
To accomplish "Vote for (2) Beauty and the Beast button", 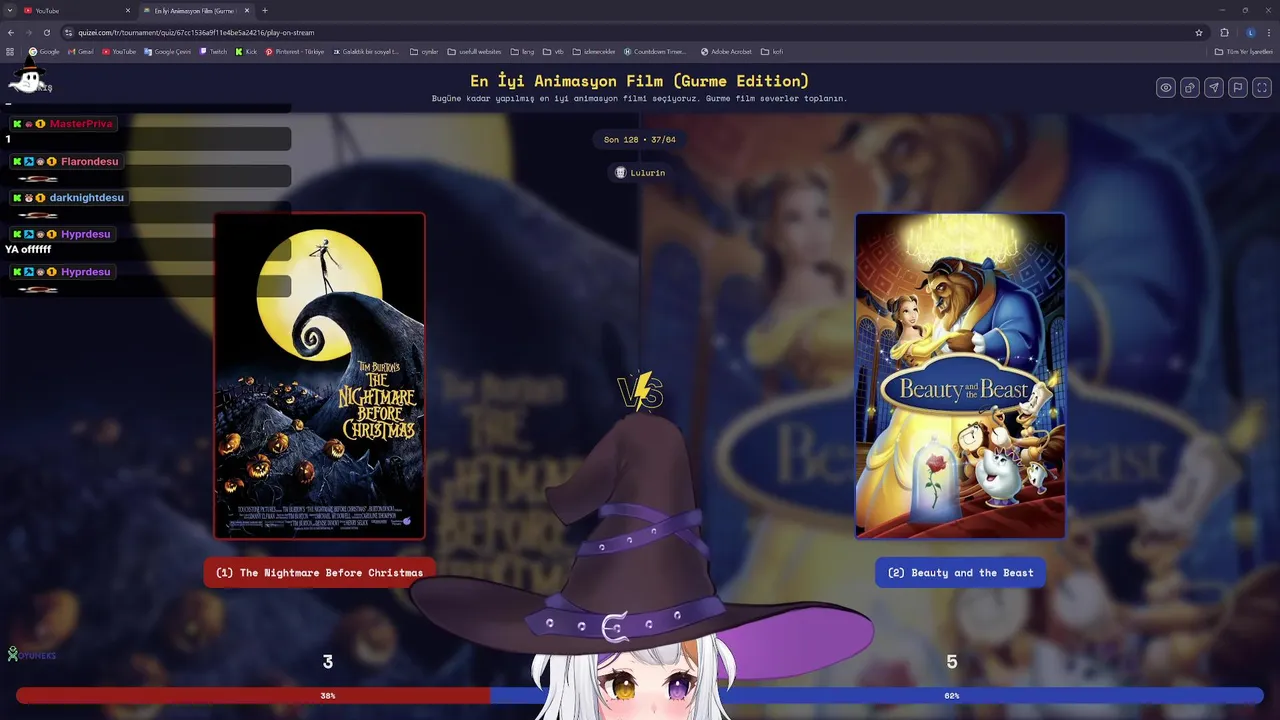I will [960, 572].
